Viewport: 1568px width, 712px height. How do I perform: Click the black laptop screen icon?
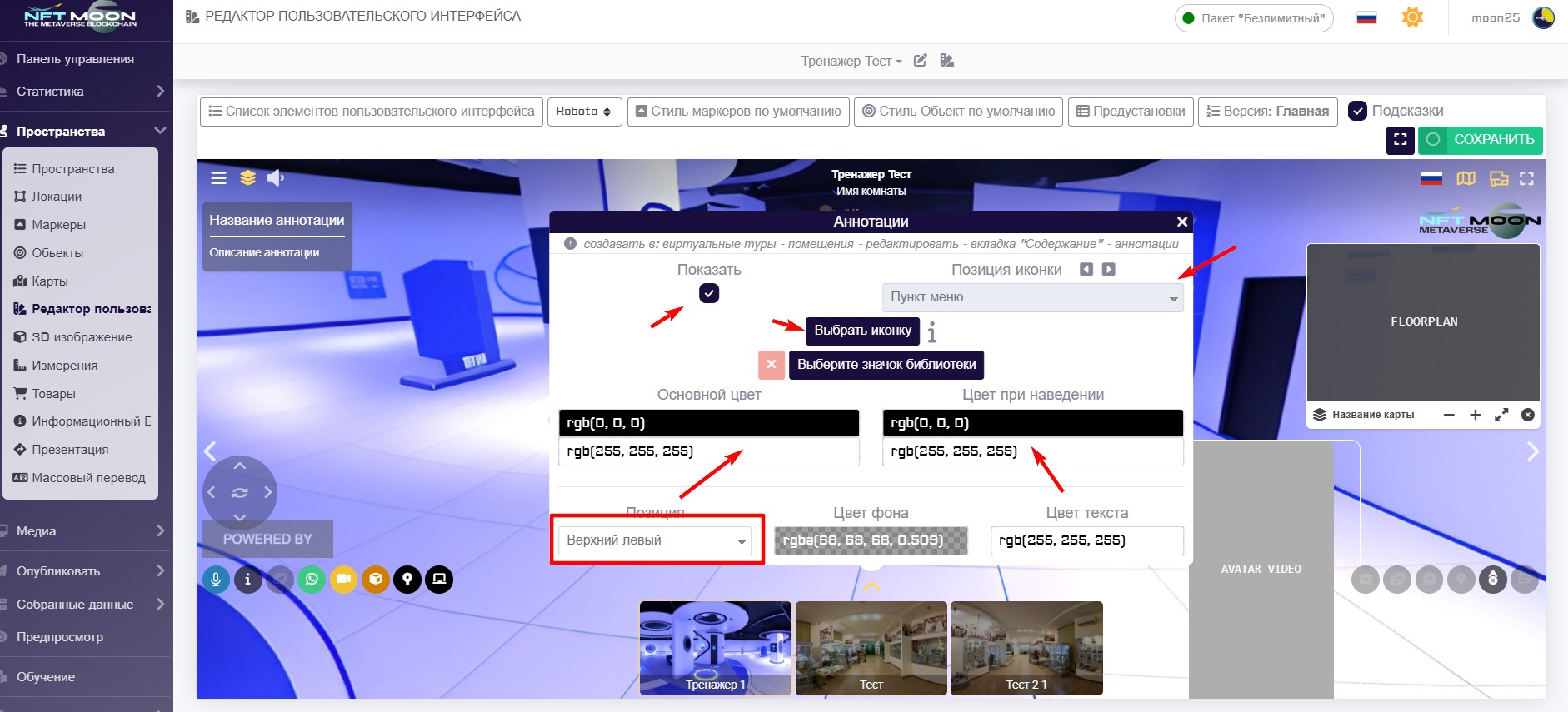439,579
